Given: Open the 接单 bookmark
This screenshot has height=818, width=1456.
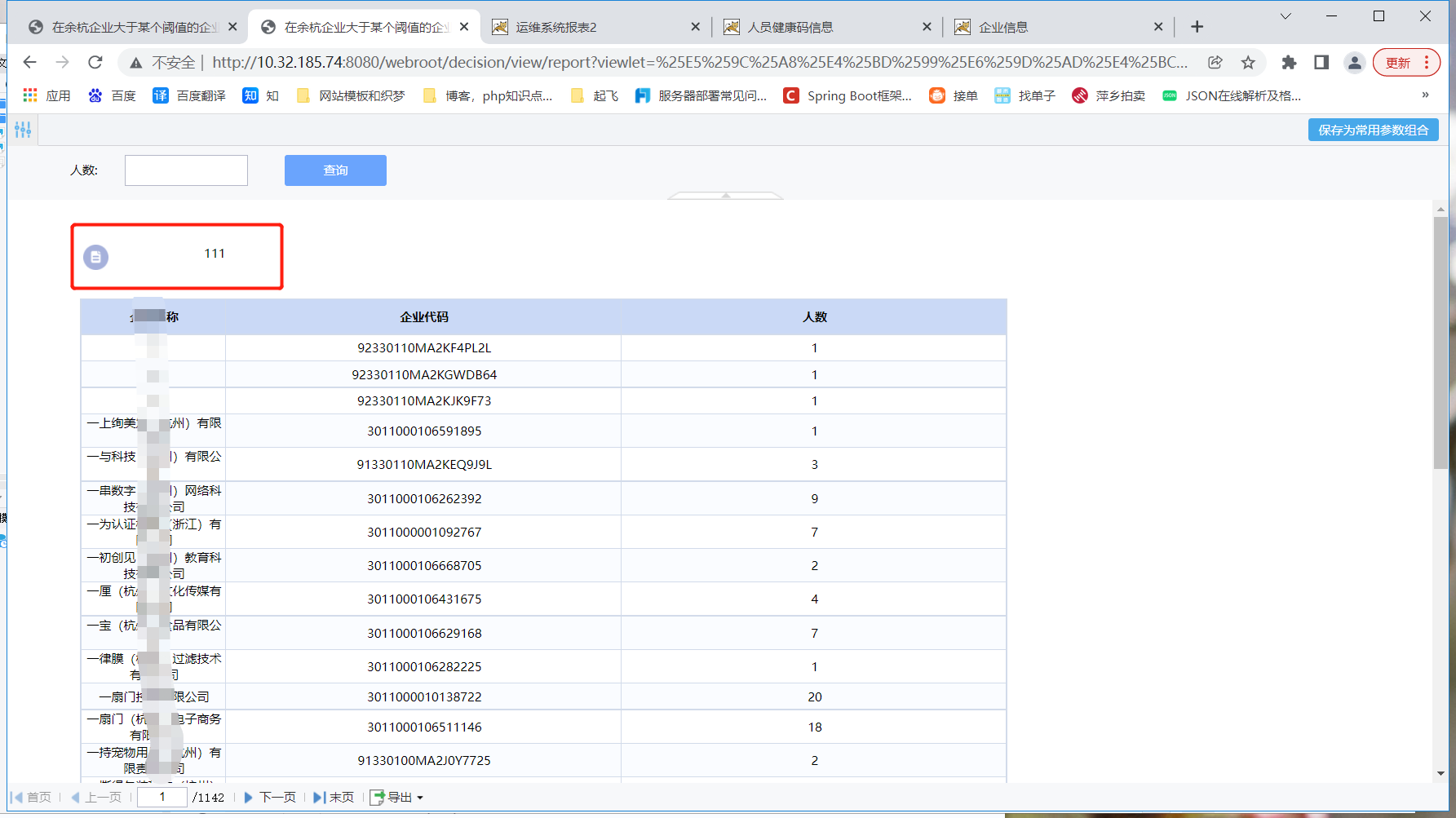Looking at the screenshot, I should pyautogui.click(x=954, y=95).
